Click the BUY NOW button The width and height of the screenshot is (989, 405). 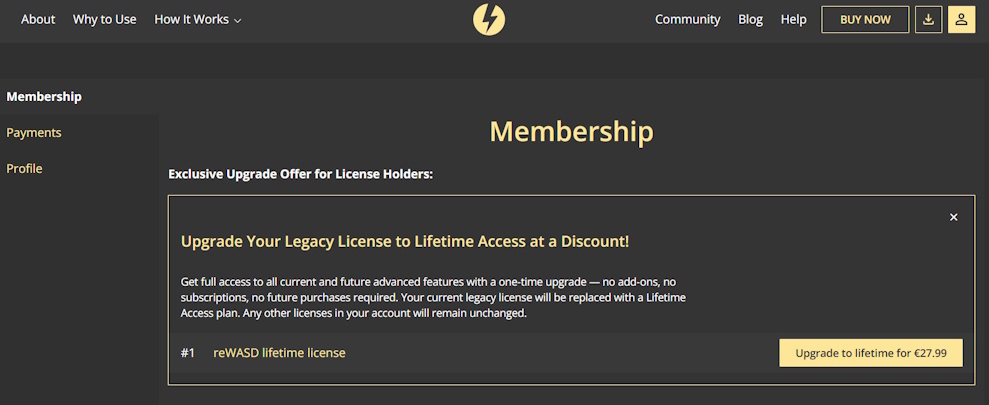(865, 20)
